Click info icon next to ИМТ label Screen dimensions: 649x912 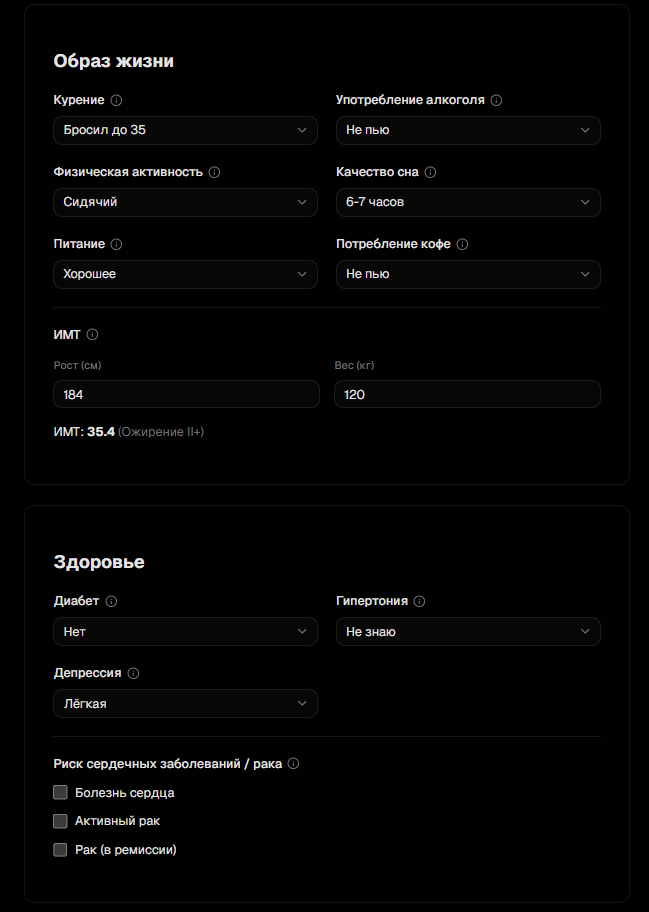(92, 335)
